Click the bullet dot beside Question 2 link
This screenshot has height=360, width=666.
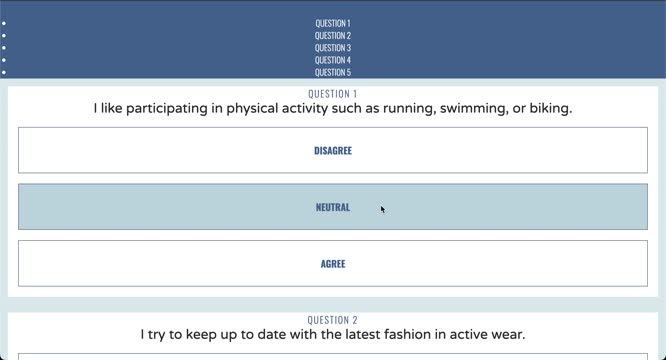pos(4,36)
